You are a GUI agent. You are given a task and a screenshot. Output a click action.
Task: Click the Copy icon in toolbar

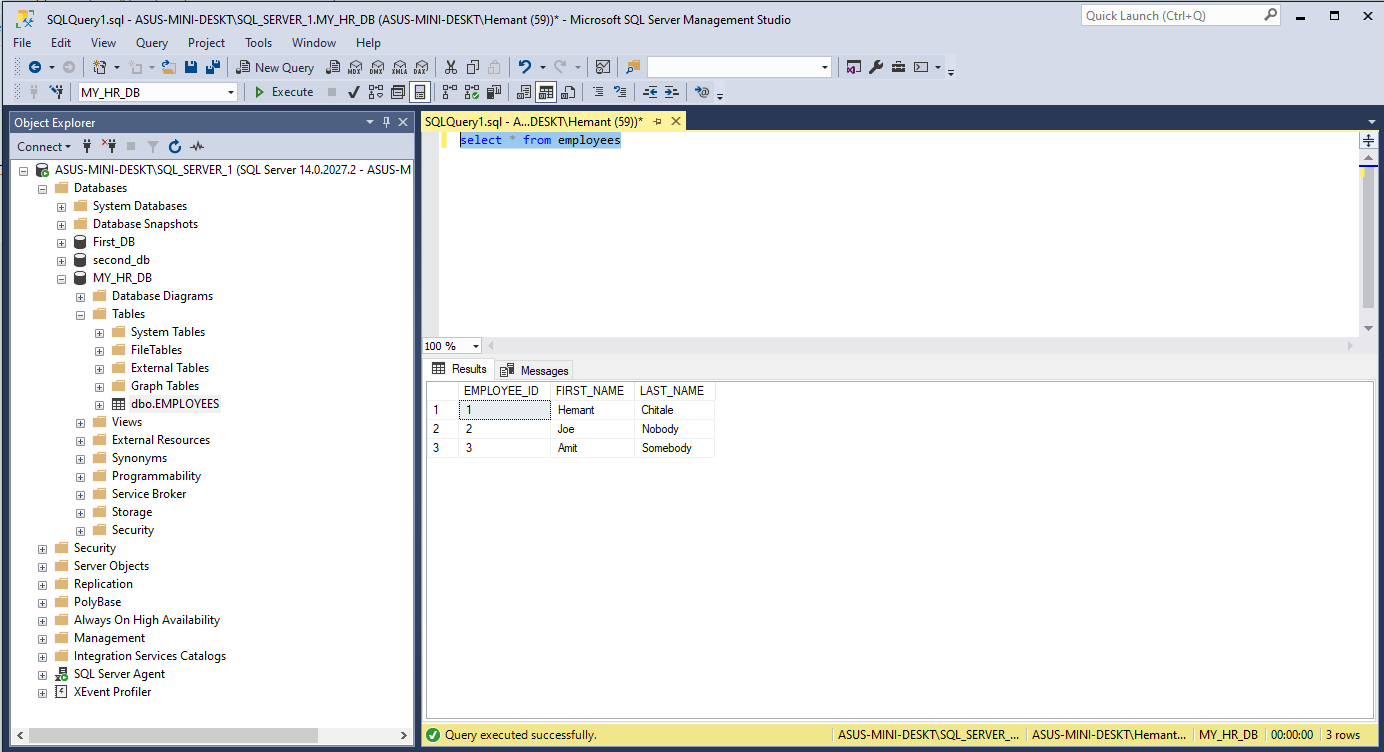point(473,67)
